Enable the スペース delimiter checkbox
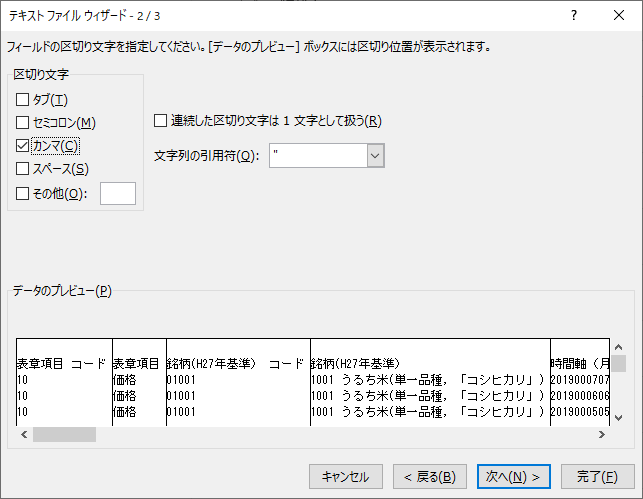This screenshot has height=499, width=643. [x=23, y=169]
